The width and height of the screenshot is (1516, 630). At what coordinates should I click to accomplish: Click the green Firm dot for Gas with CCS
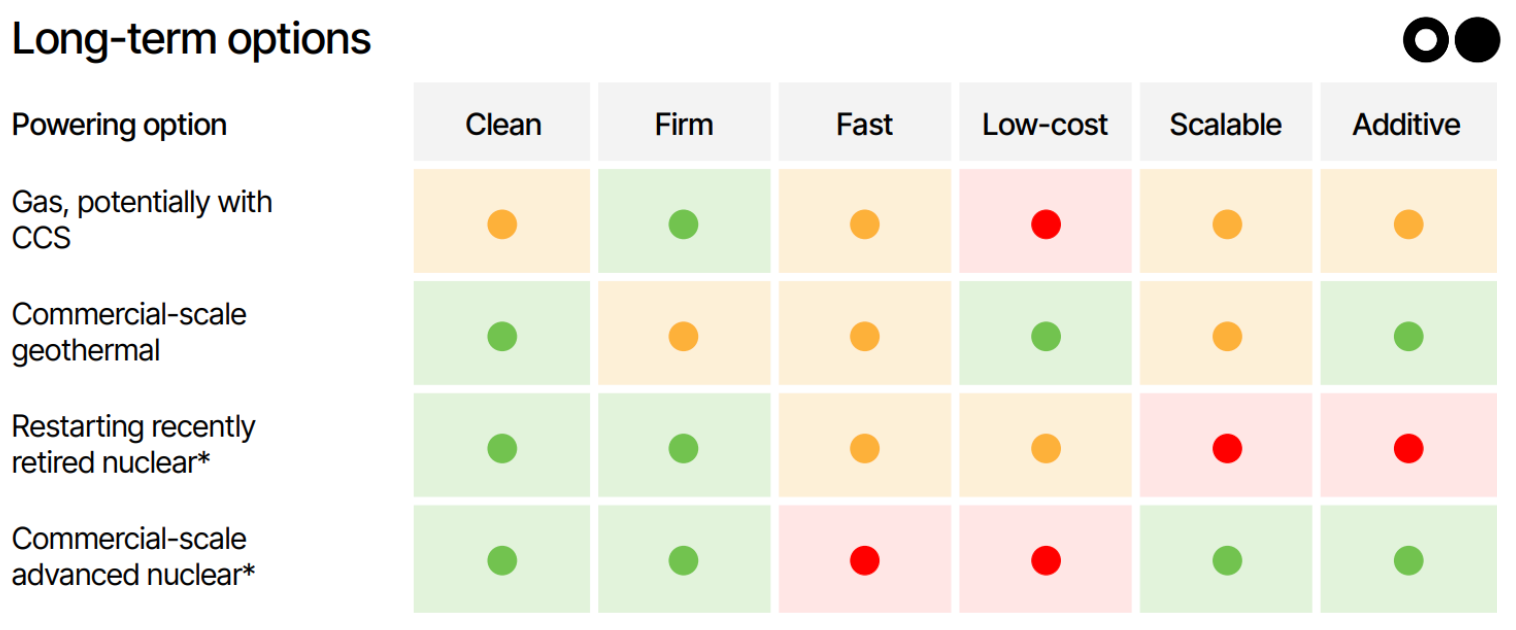(x=684, y=223)
